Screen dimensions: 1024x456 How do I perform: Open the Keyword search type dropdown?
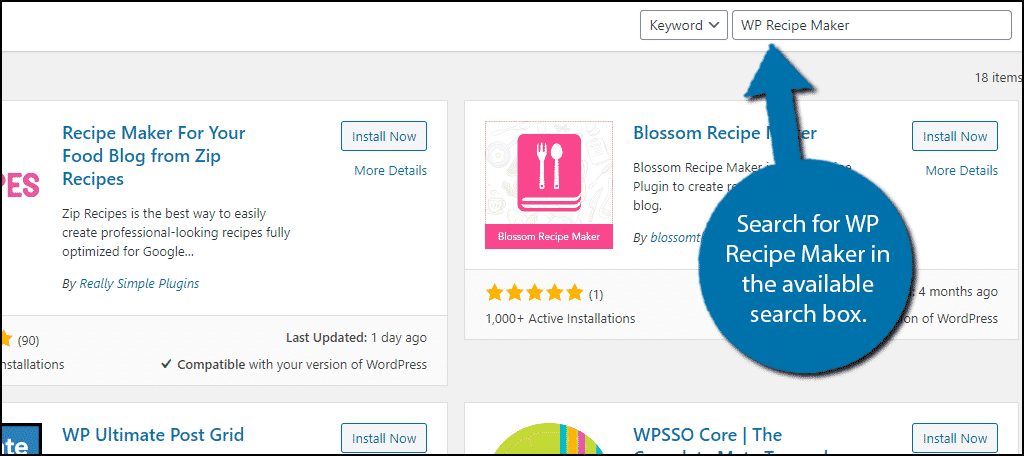[684, 25]
